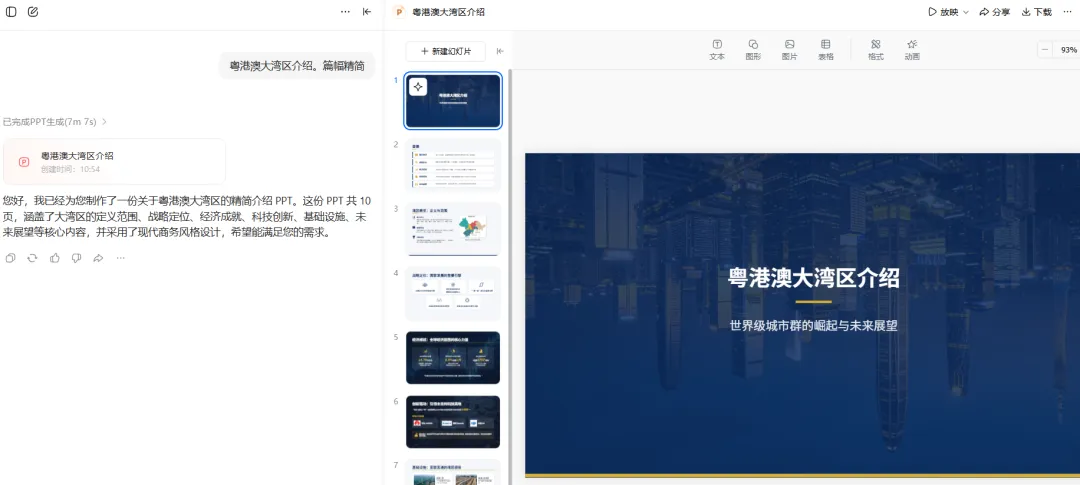
Task: Open the 粤港澳大湾区介绍 PPT file card
Action: [x=114, y=161]
